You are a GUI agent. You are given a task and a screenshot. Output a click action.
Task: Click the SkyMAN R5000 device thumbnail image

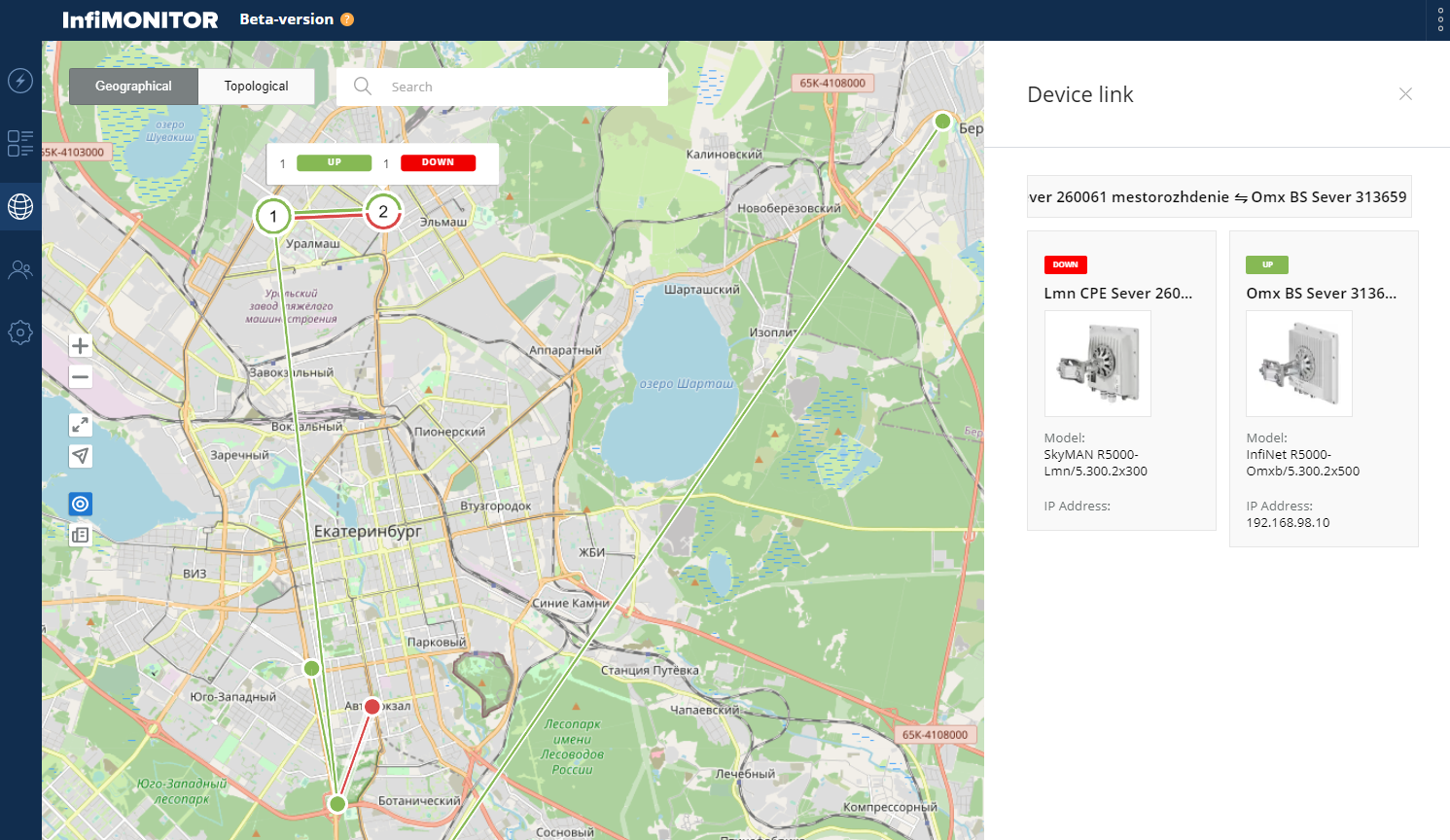1097,364
